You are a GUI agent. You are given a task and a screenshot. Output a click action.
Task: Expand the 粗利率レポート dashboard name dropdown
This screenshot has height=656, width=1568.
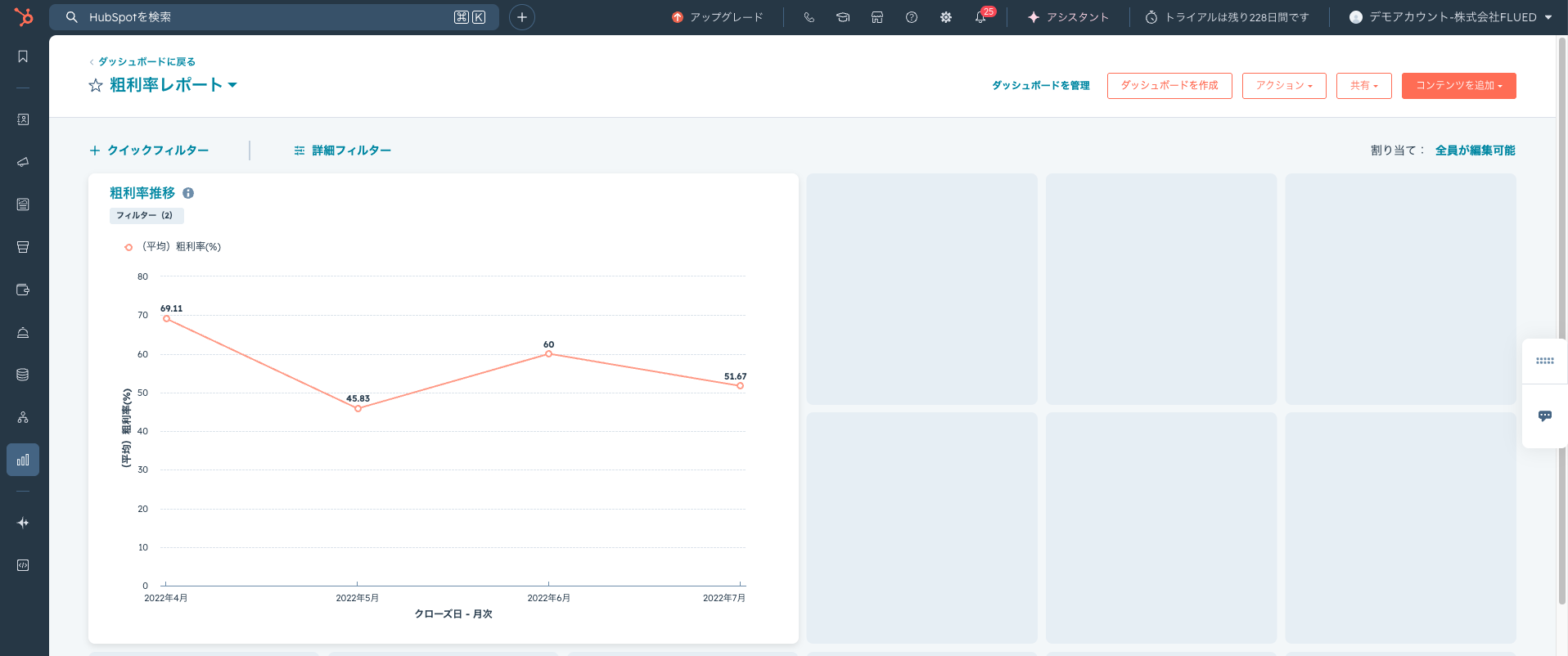[x=232, y=85]
